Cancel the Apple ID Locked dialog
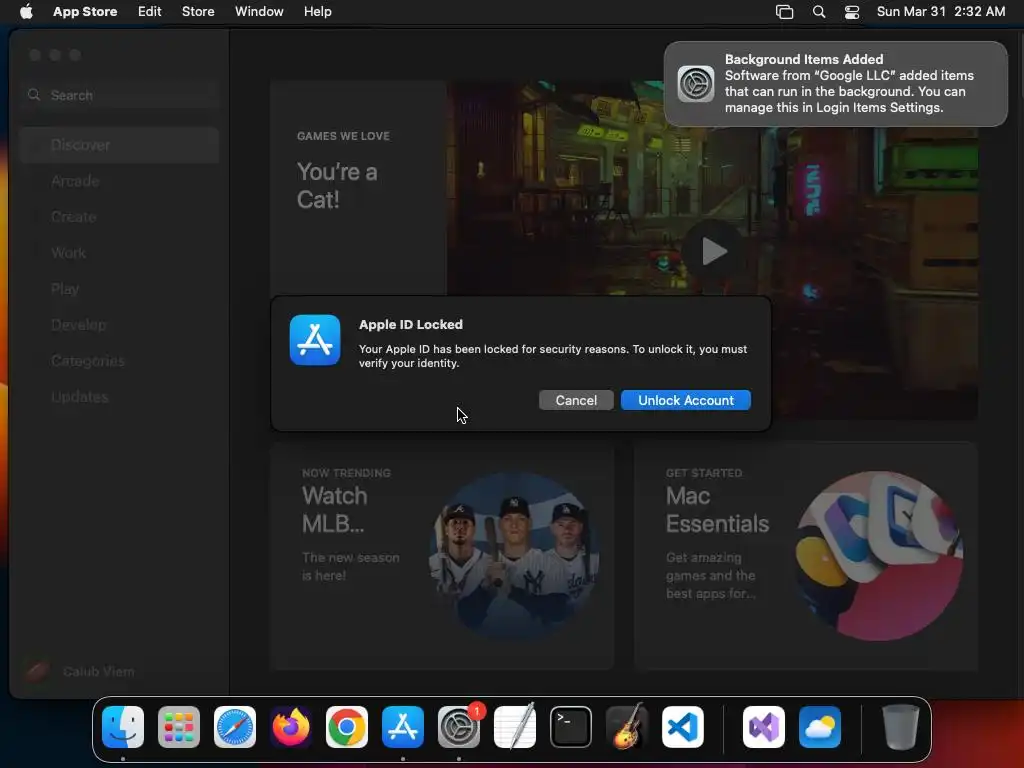The image size is (1024, 768). click(x=576, y=400)
